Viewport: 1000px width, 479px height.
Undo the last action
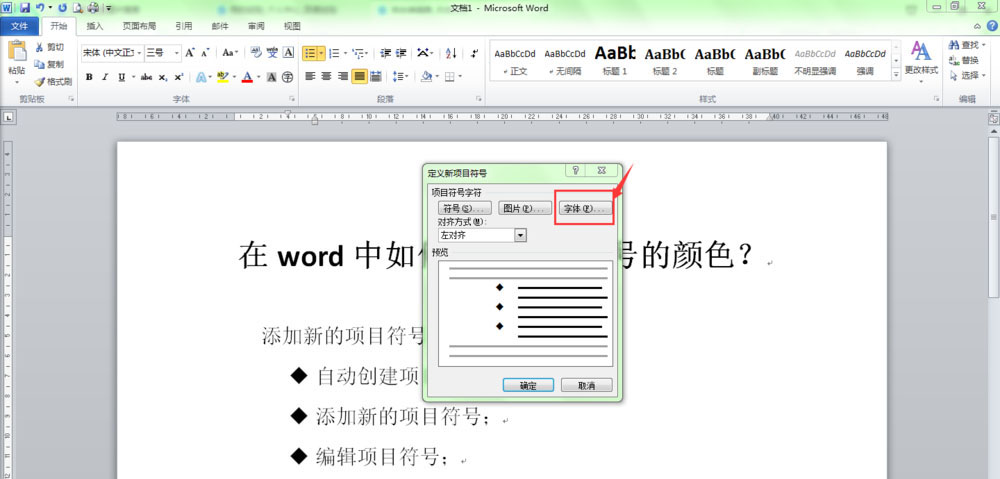tap(39, 8)
